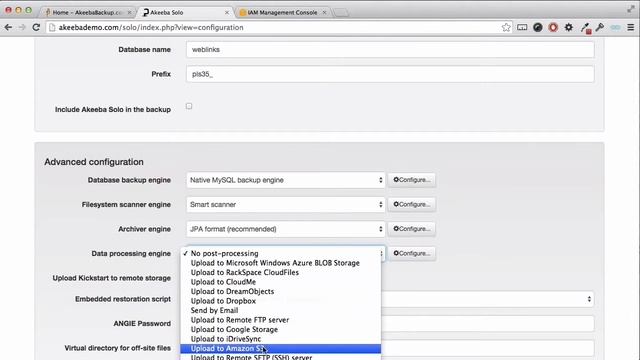The width and height of the screenshot is (640, 360).
Task: Bookmark page with the star icon
Action: click(506, 27)
